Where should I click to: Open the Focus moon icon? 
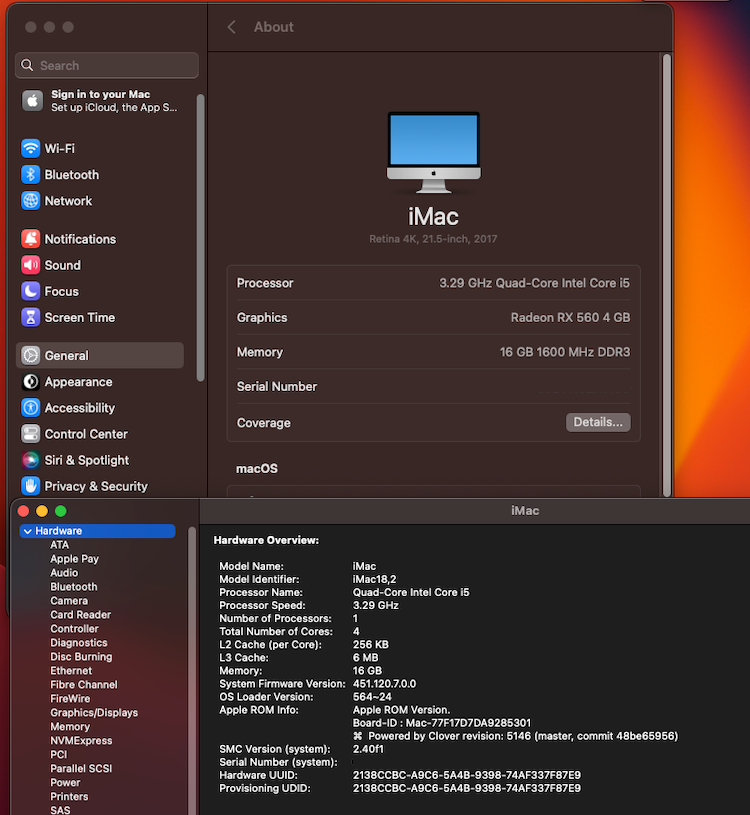point(31,291)
